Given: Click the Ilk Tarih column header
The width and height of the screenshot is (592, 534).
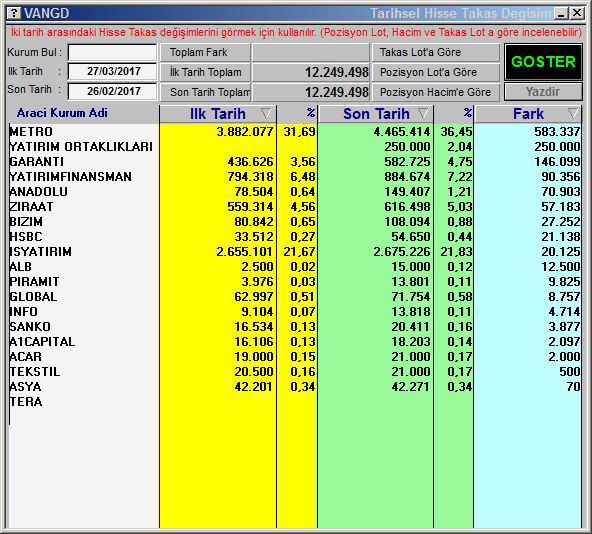Looking at the screenshot, I should pyautogui.click(x=218, y=114).
